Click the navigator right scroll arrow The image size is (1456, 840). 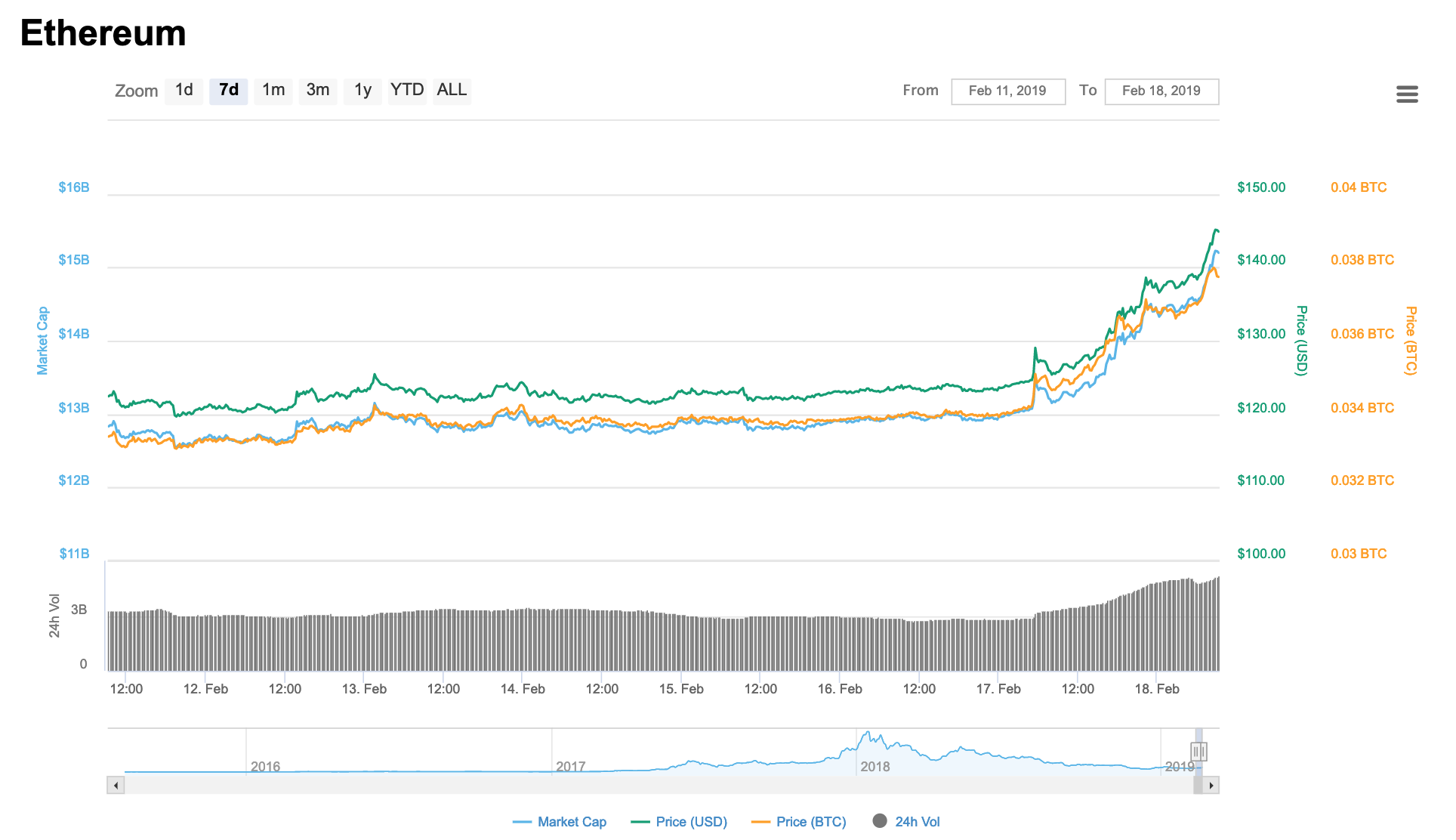point(1211,786)
